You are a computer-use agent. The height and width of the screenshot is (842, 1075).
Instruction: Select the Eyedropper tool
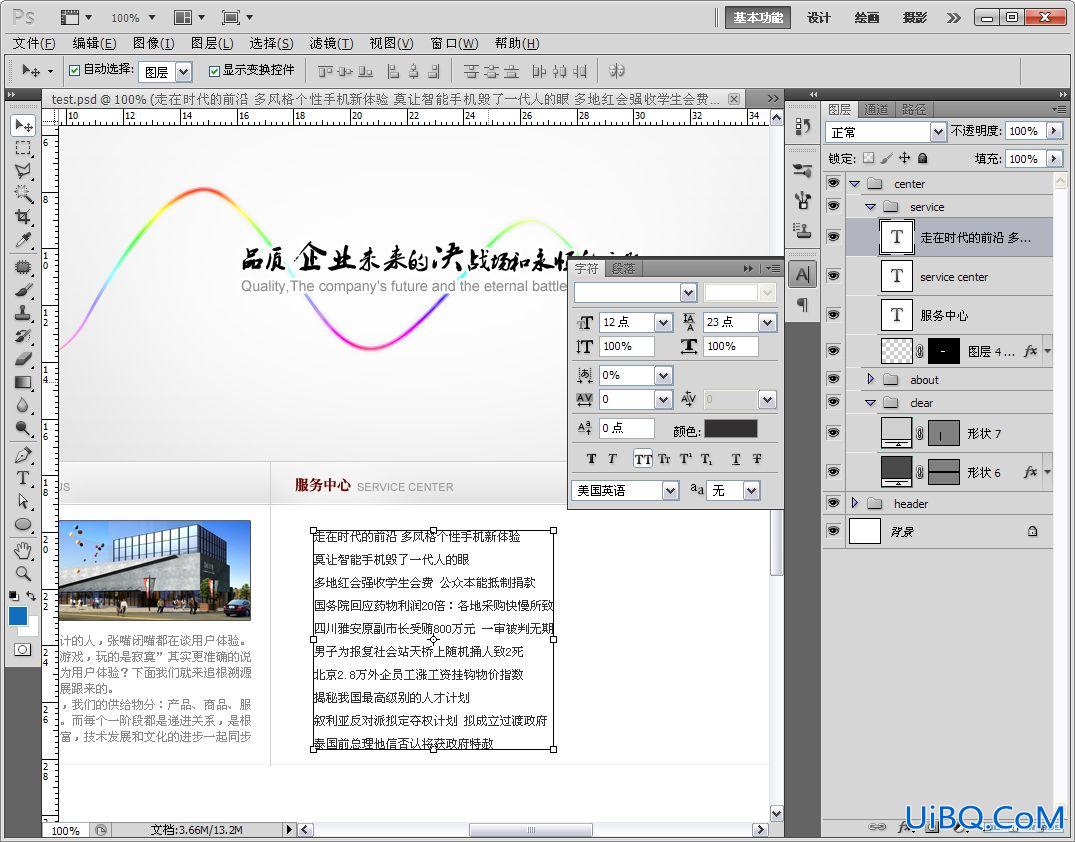click(x=23, y=240)
